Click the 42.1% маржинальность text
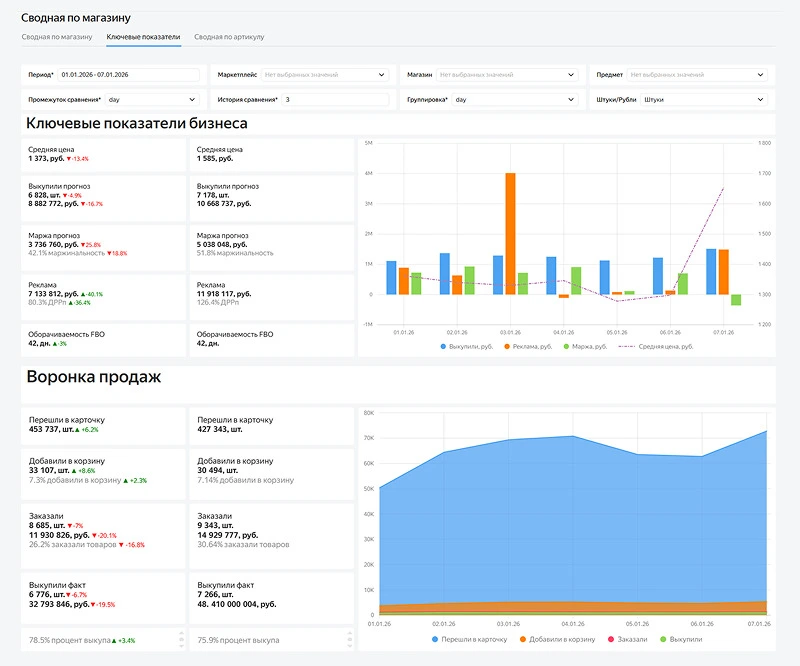800x666 pixels. click(66, 253)
